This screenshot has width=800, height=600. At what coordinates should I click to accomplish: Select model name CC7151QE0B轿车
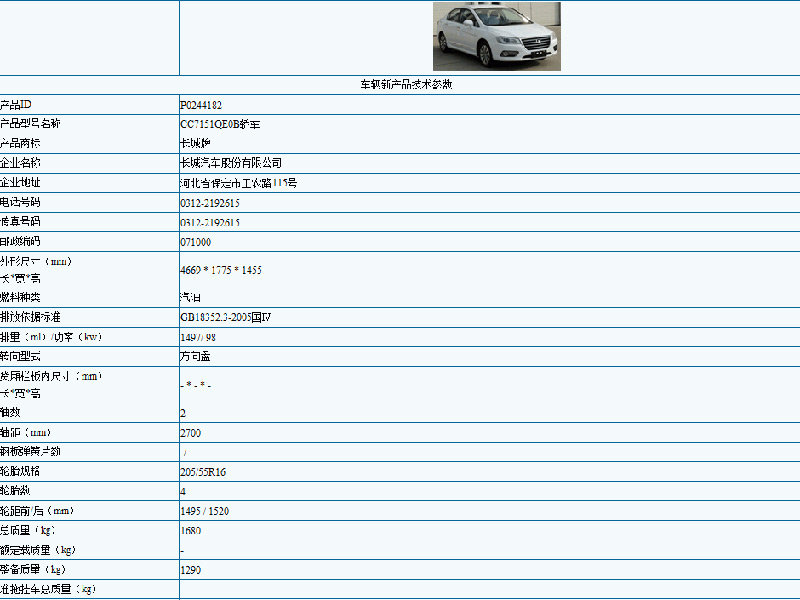pyautogui.click(x=220, y=124)
